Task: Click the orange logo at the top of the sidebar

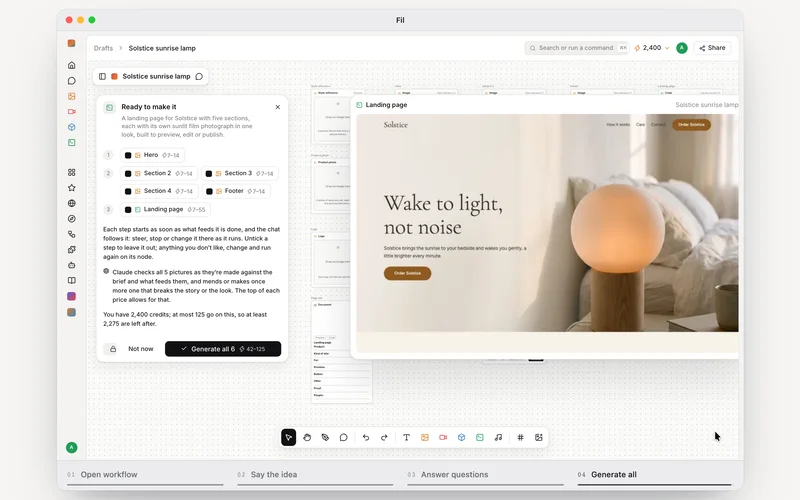Action: tap(71, 43)
